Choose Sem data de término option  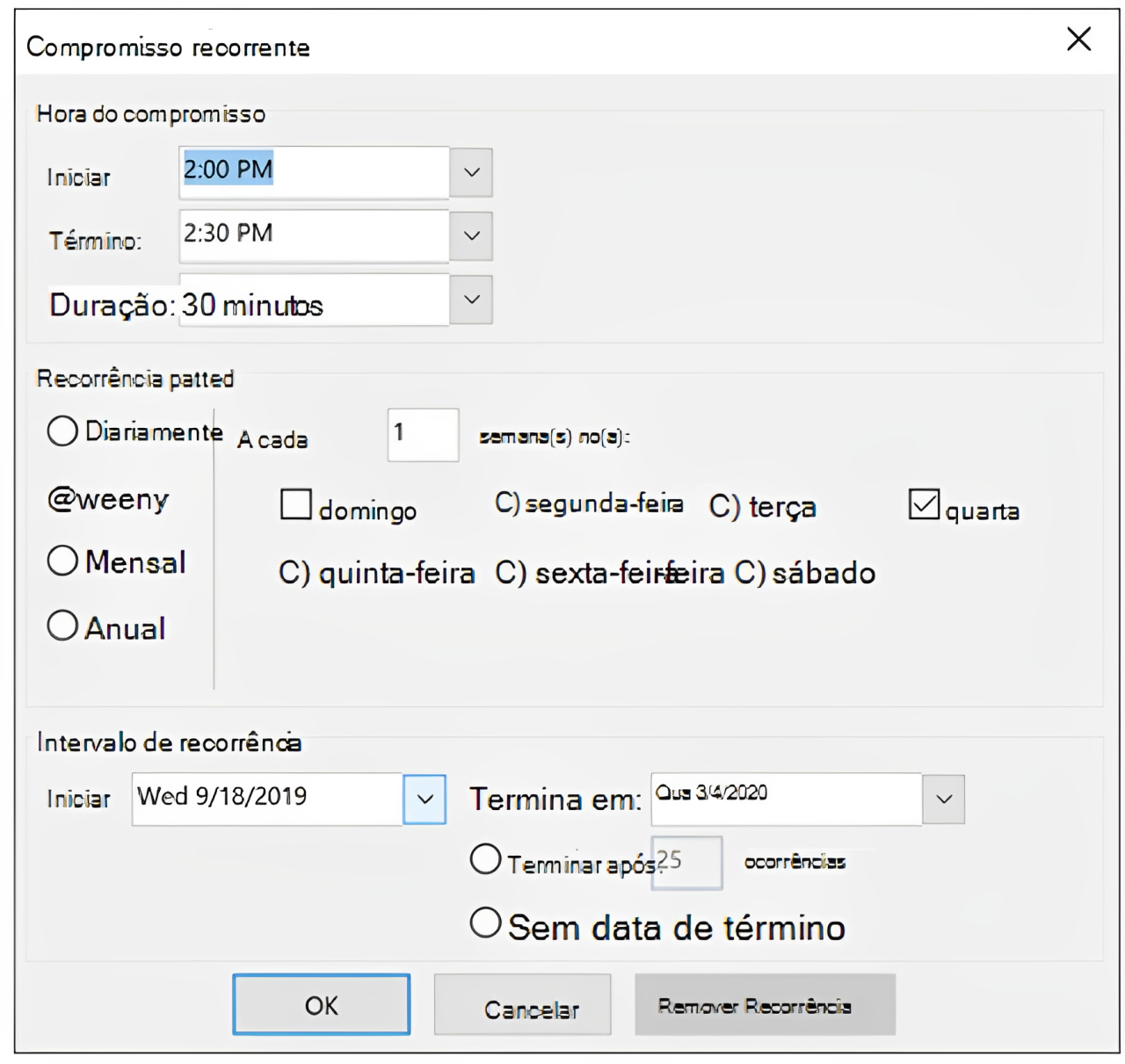pos(485,923)
